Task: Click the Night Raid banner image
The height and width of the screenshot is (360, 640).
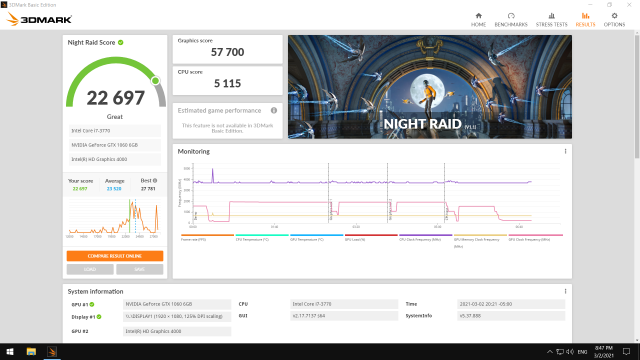Action: 430,87
